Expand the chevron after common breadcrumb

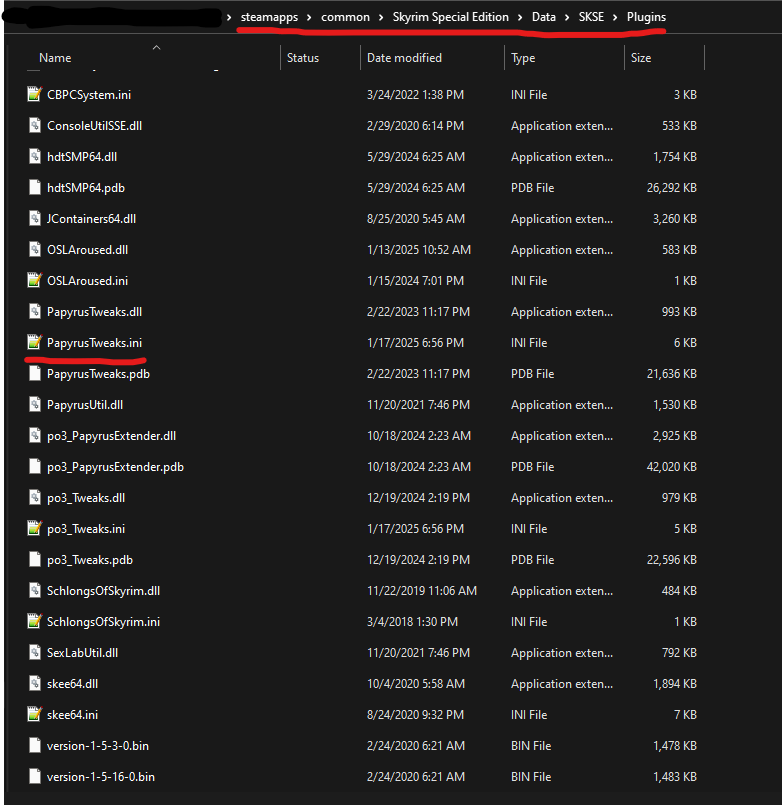pos(381,17)
